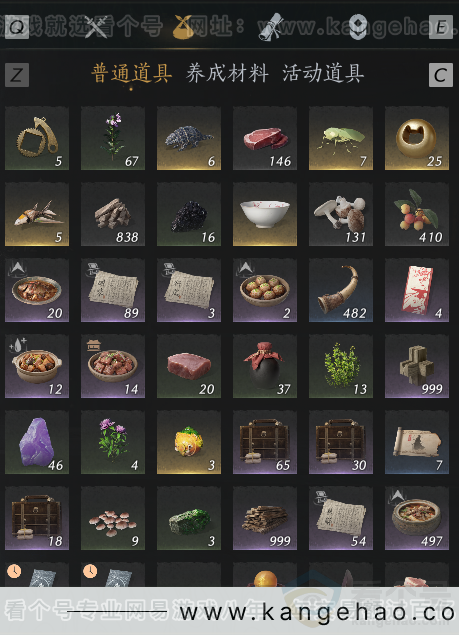The height and width of the screenshot is (636, 459).
Task: Switch to 活动道具 tab
Action: point(323,74)
